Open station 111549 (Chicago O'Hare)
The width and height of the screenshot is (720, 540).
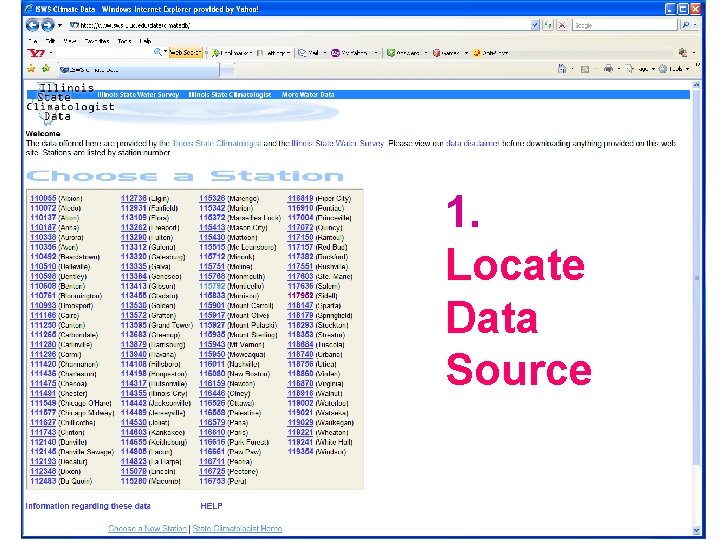43,403
